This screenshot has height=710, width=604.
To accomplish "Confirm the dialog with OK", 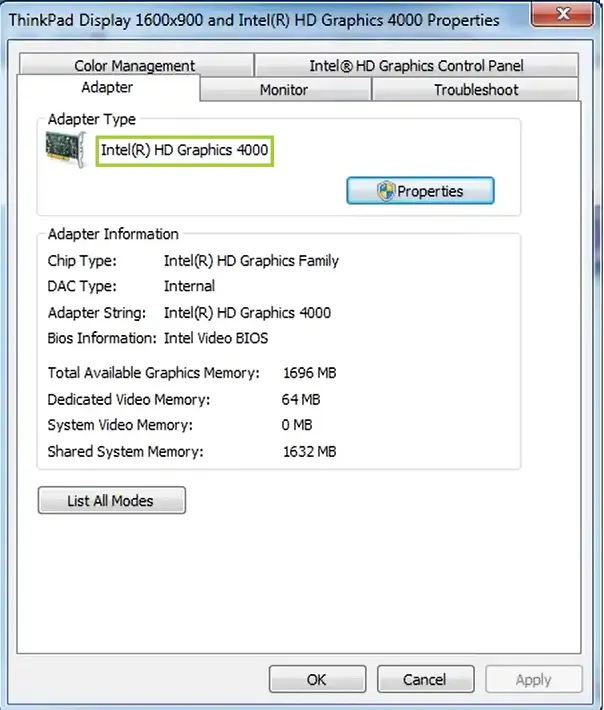I will pos(316,680).
